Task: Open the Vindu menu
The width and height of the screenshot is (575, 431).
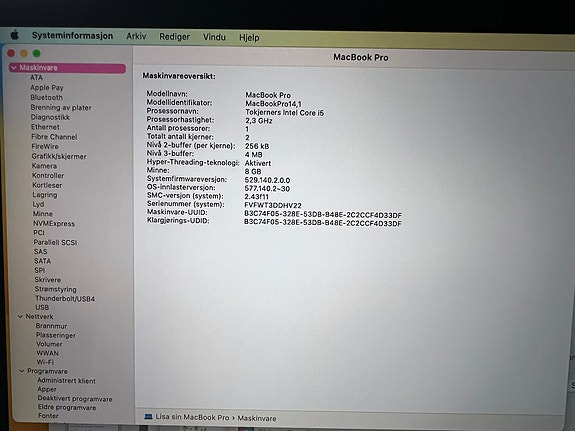Action: 214,37
